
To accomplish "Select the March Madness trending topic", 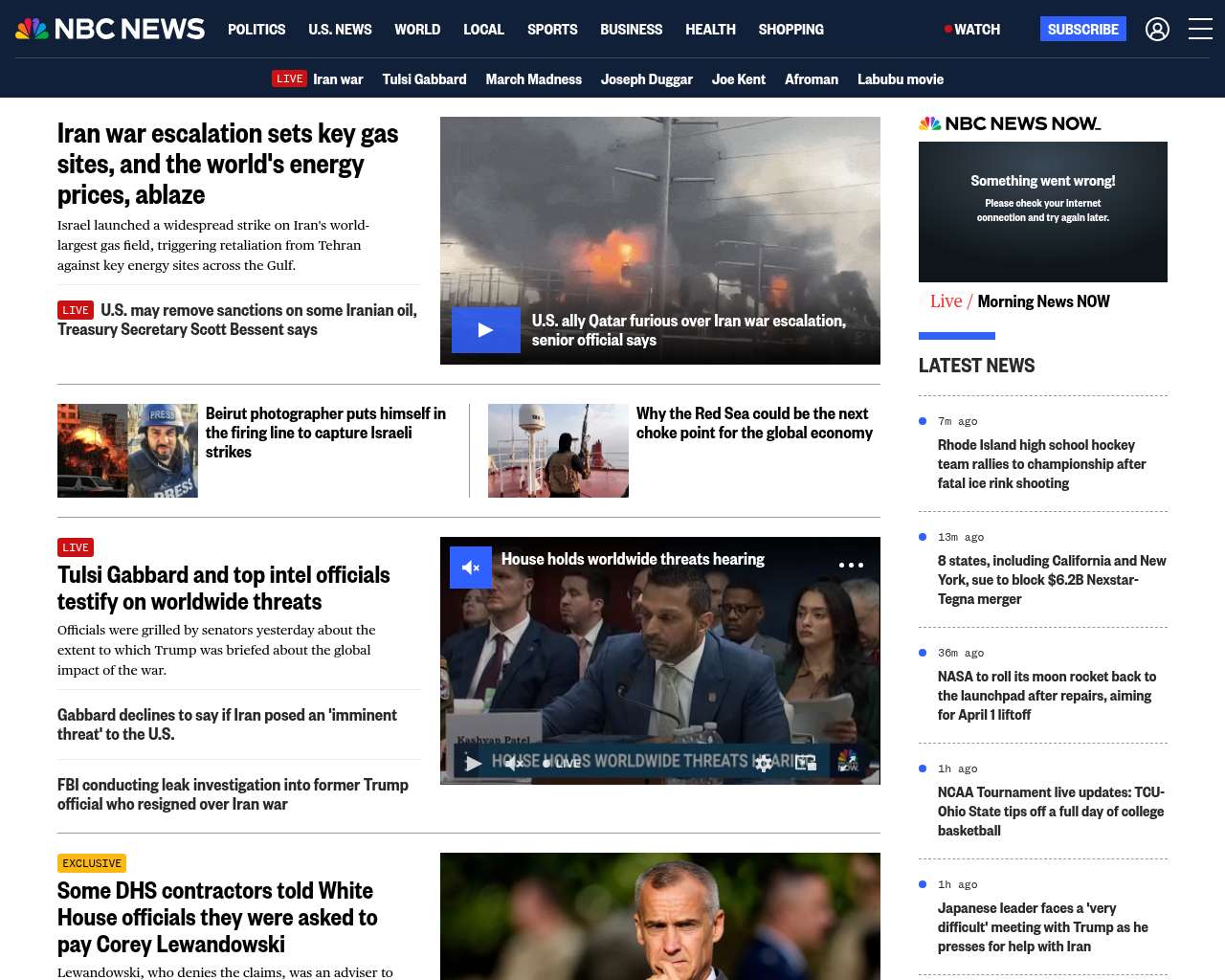I will (x=533, y=79).
